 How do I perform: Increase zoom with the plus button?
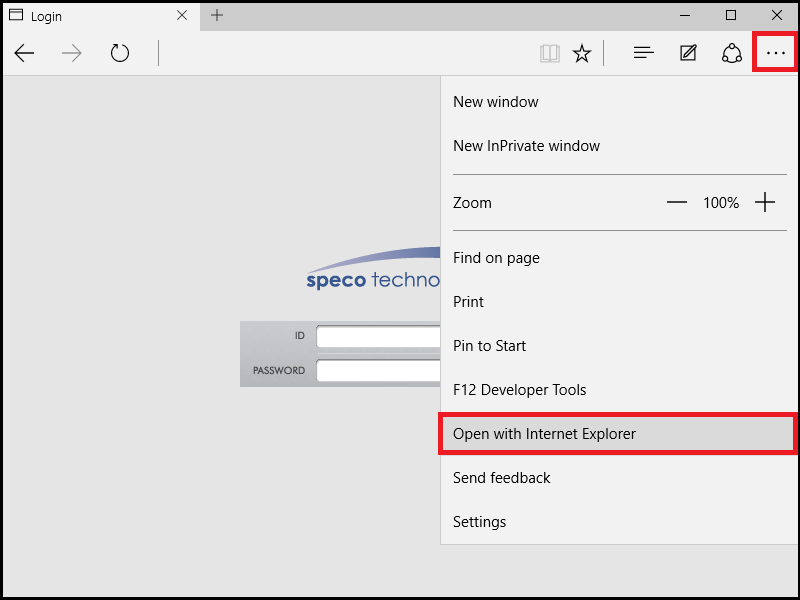click(765, 203)
